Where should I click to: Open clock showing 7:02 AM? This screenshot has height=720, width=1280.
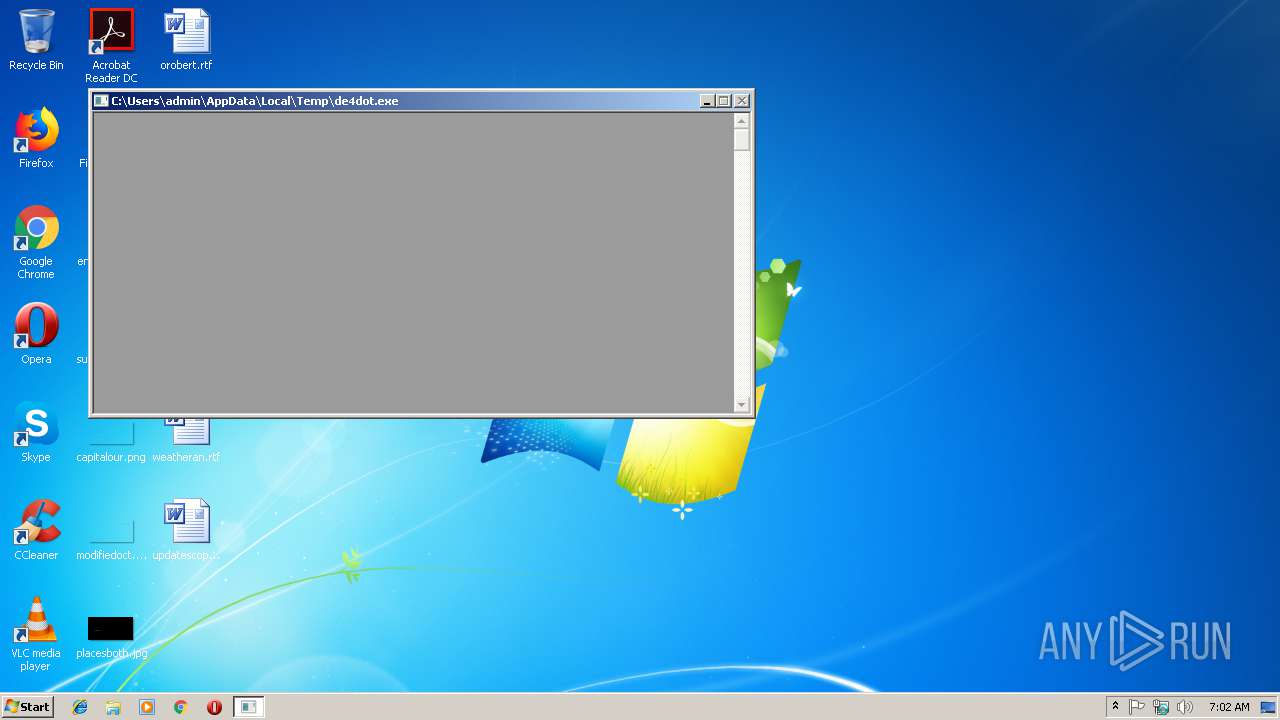[x=1229, y=707]
